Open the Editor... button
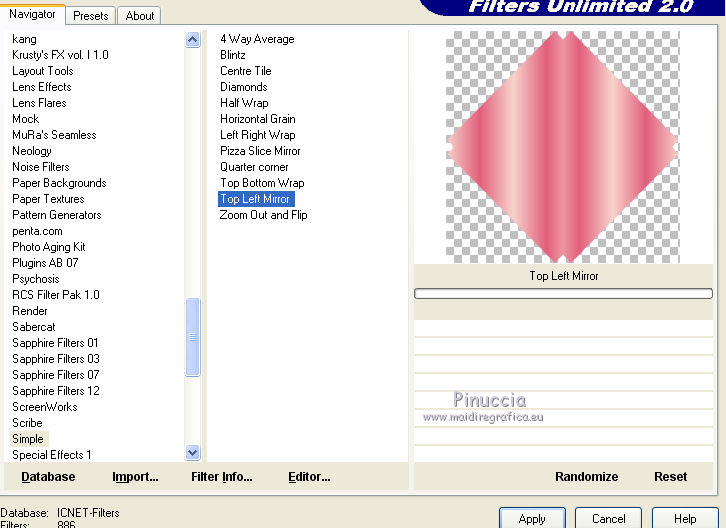The image size is (726, 528). tap(309, 477)
